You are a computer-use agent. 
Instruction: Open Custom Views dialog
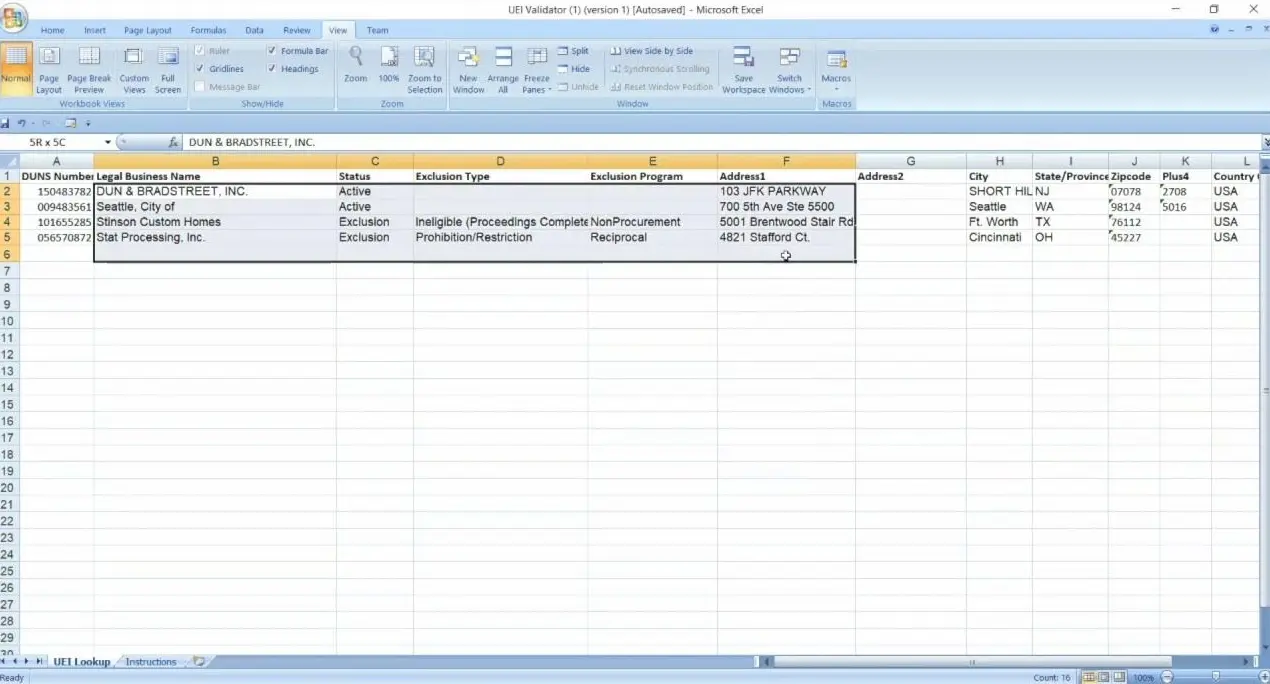pyautogui.click(x=134, y=69)
